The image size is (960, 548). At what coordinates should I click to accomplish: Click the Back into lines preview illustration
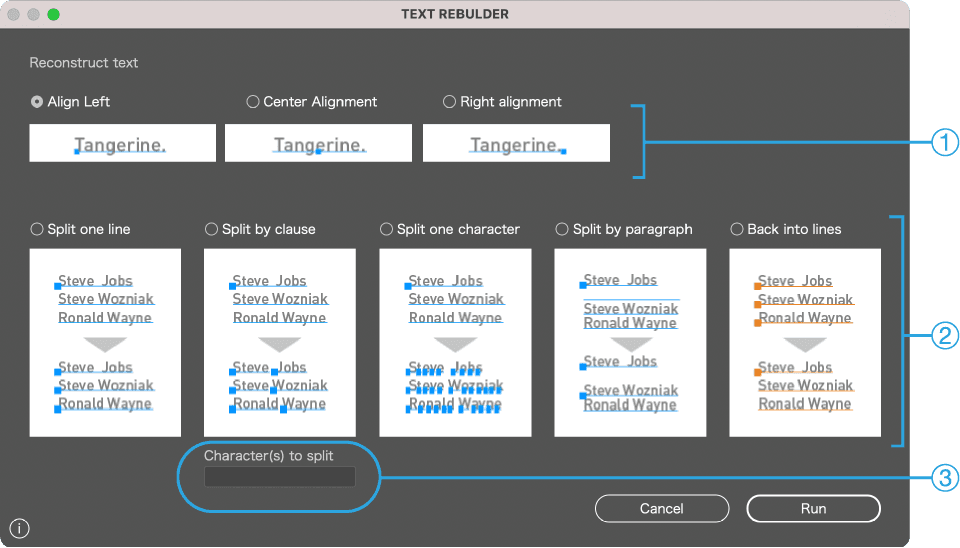pyautogui.click(x=805, y=342)
